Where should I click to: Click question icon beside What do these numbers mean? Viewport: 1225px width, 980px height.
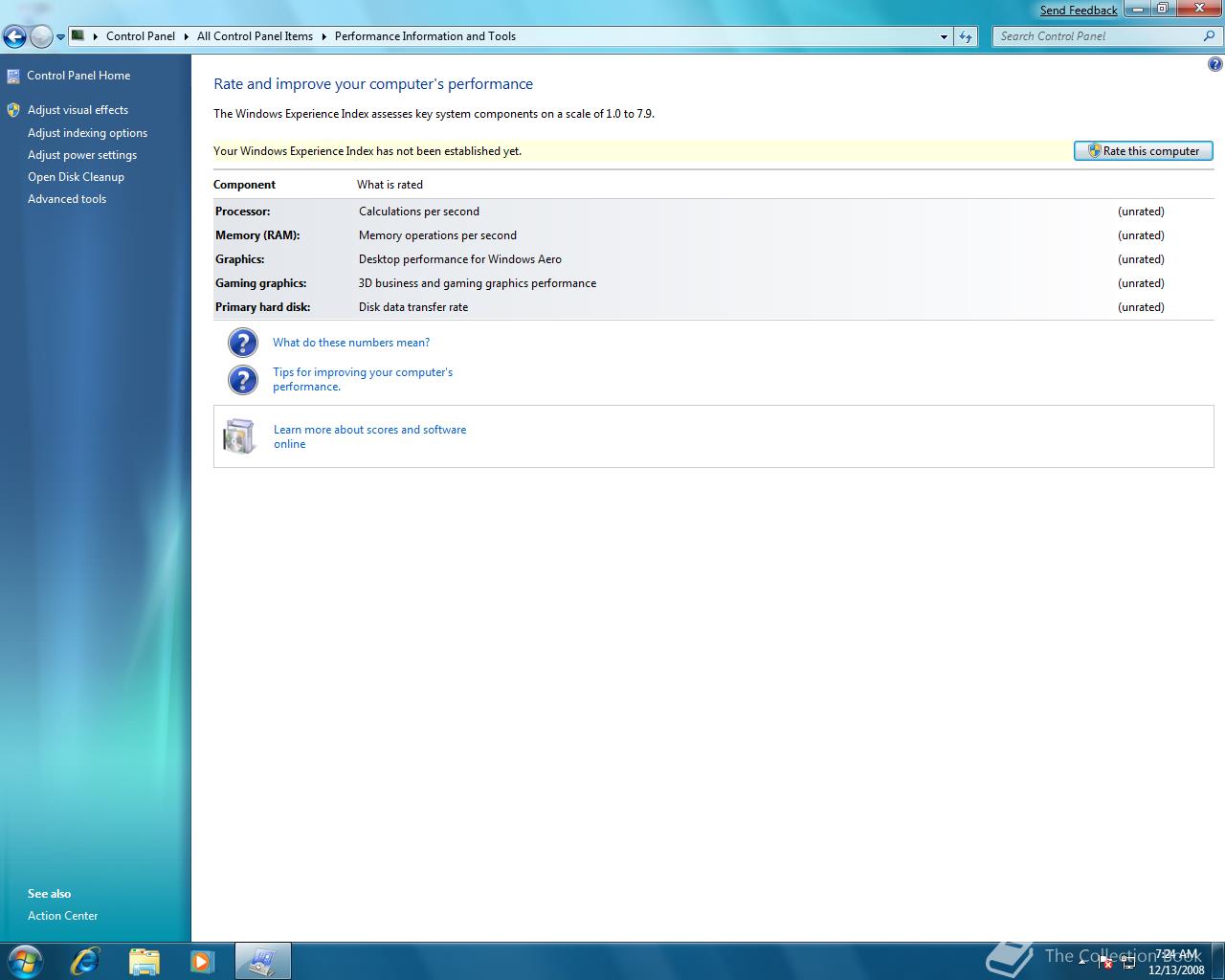[x=243, y=343]
